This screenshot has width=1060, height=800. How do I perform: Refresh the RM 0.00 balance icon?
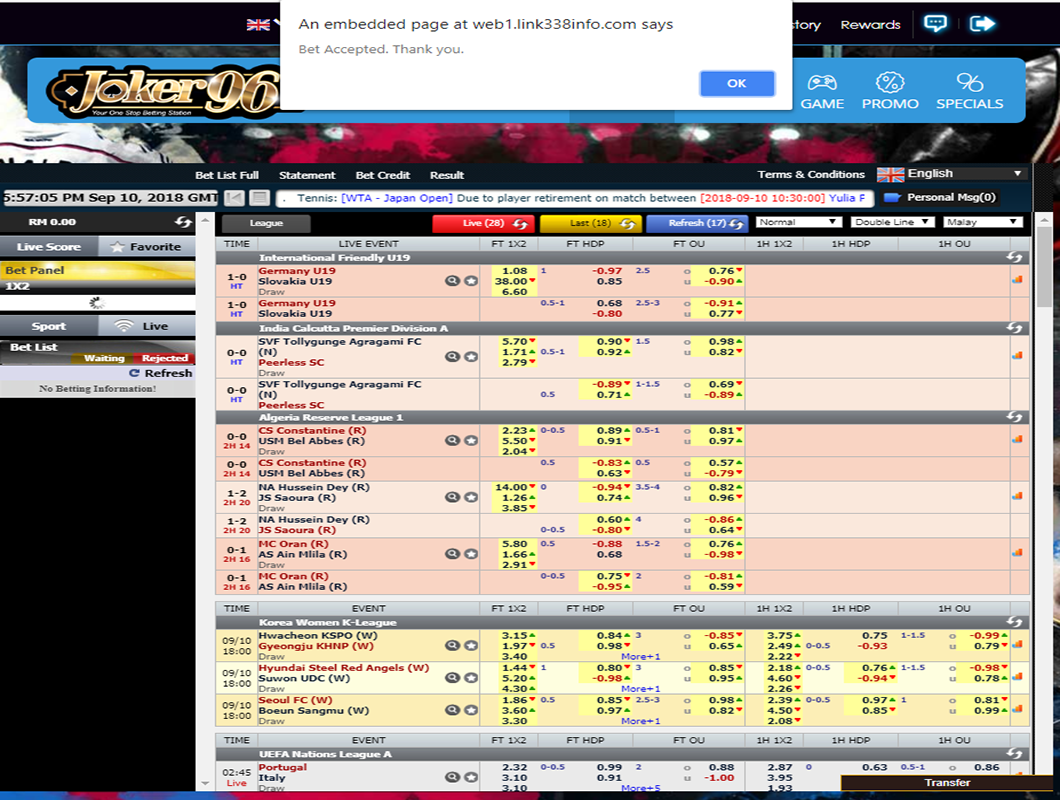pos(183,222)
